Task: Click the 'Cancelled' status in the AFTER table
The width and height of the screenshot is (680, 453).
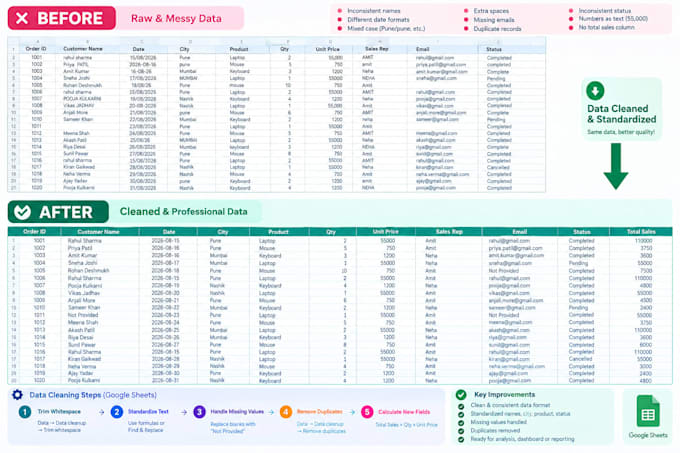Action: pos(580,359)
